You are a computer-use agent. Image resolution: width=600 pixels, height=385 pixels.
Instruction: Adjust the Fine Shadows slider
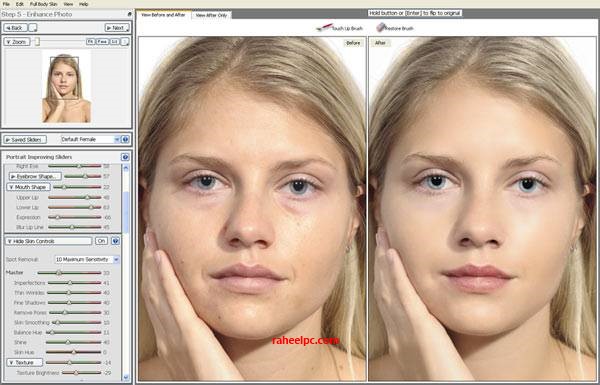click(75, 303)
